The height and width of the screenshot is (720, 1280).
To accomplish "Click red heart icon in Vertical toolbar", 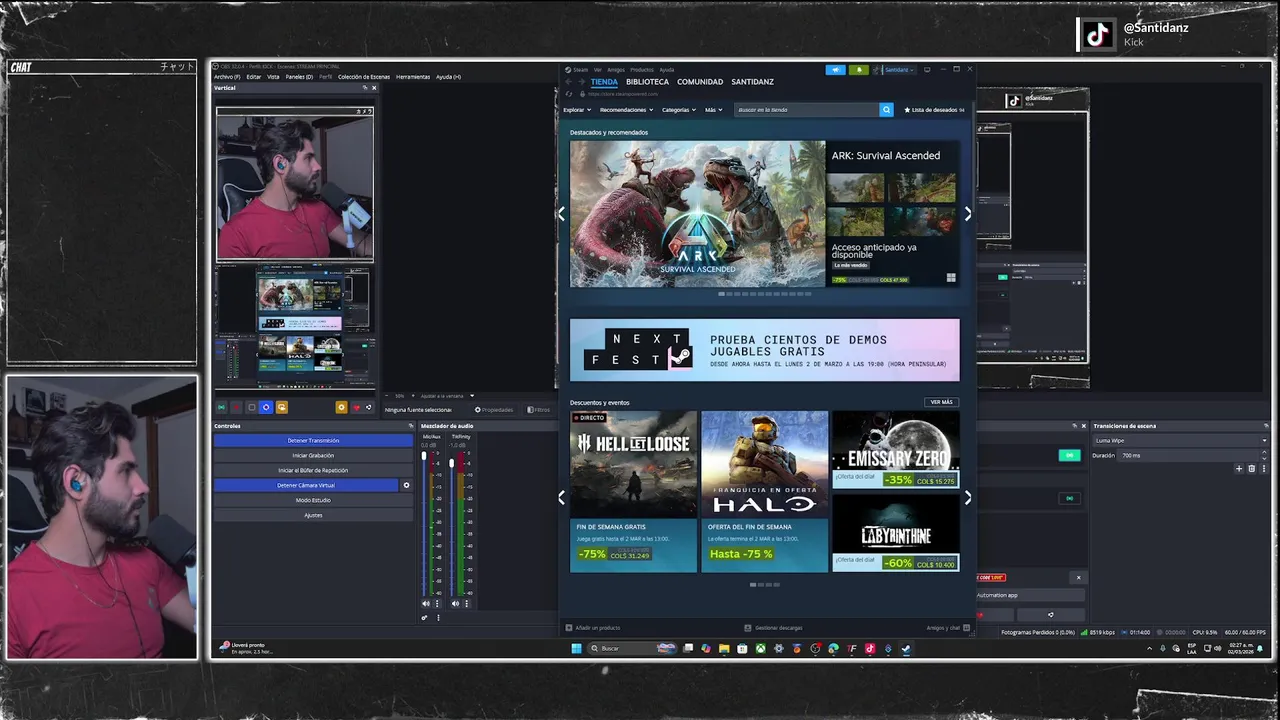I will point(356,407).
